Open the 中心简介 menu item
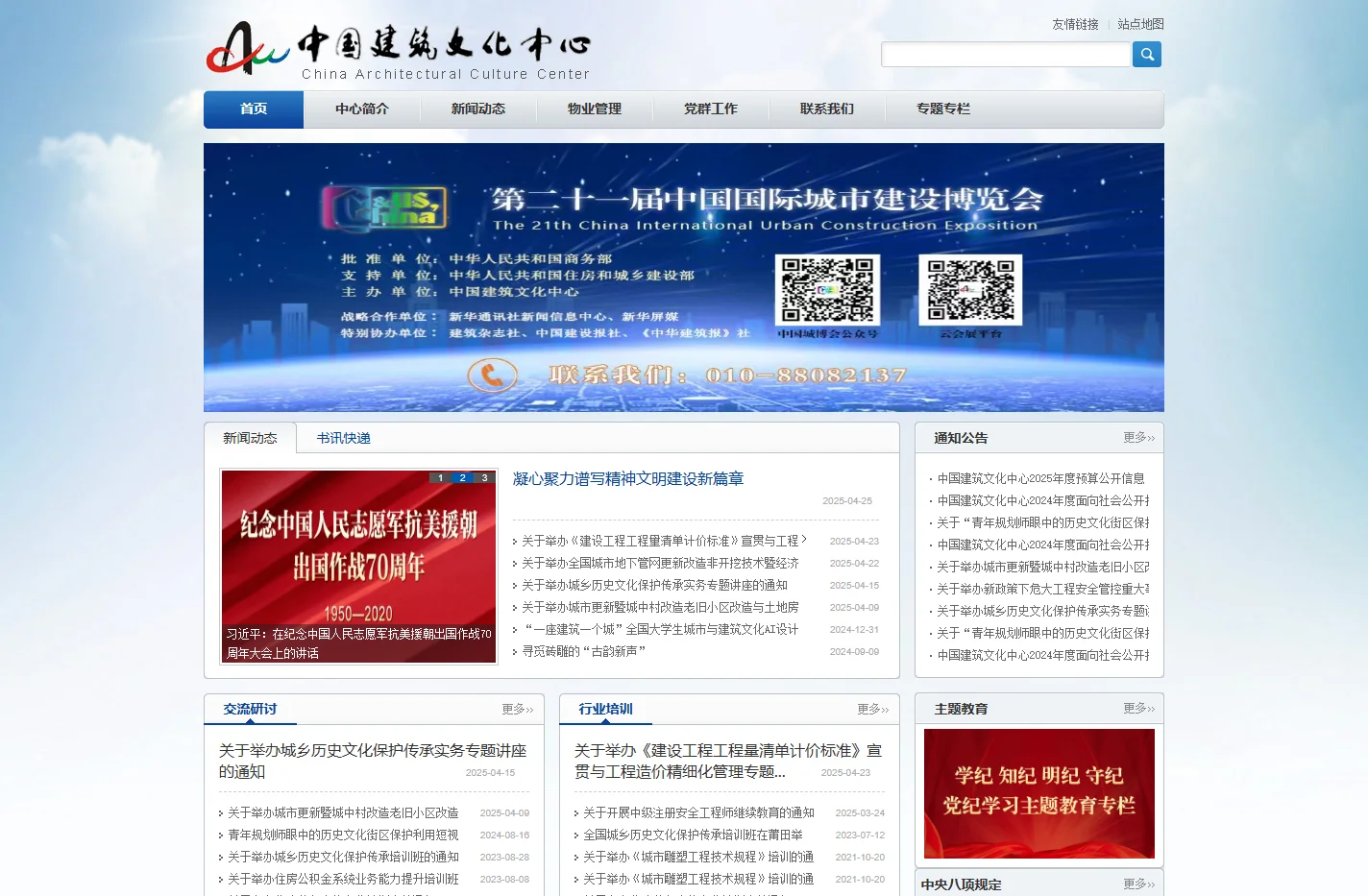The height and width of the screenshot is (896, 1368). pyautogui.click(x=362, y=109)
